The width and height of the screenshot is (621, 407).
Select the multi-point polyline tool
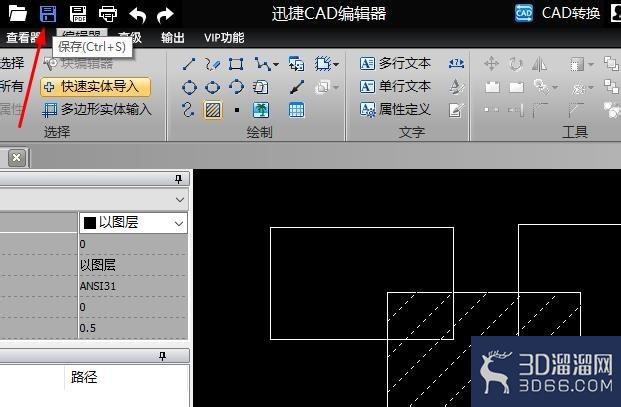pos(262,64)
